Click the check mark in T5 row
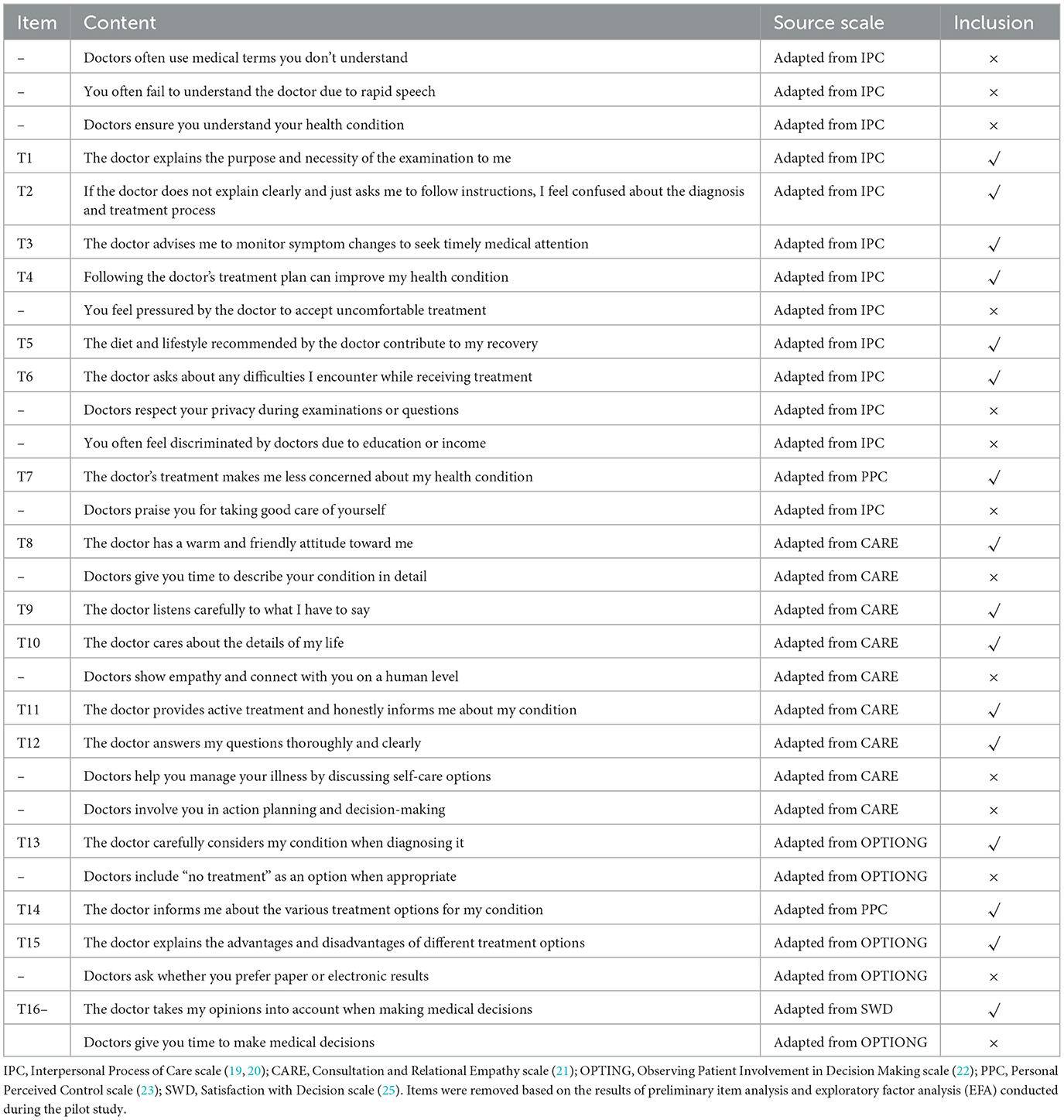 994,344
